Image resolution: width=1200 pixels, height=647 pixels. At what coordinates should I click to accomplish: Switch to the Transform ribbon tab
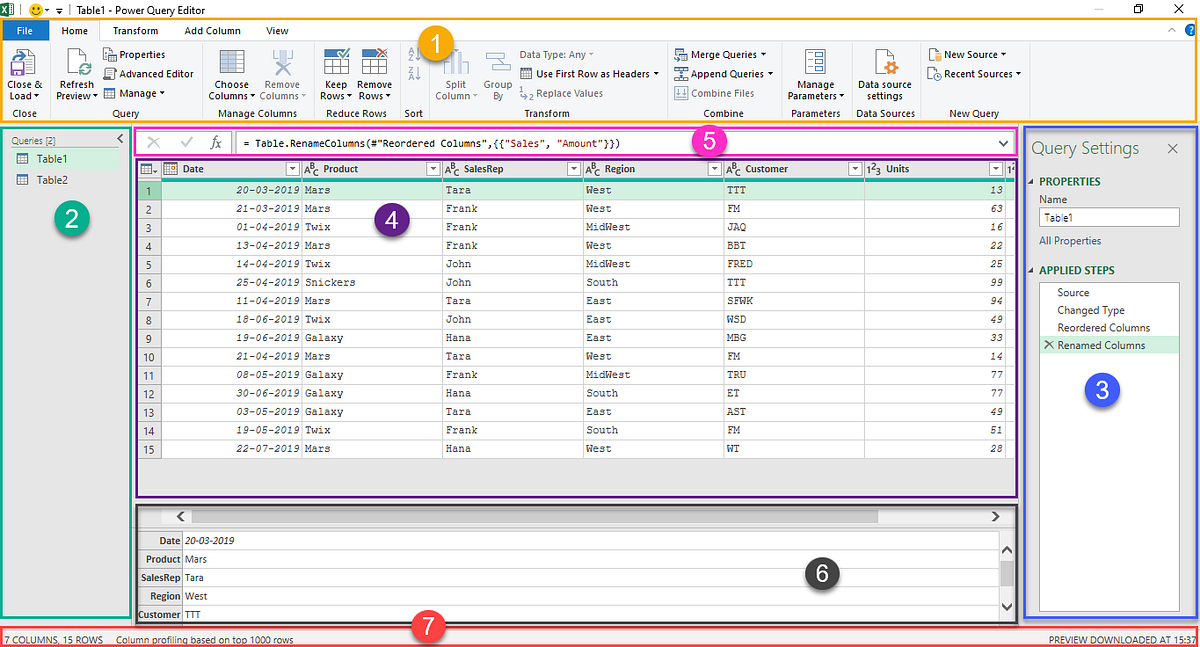[x=135, y=30]
